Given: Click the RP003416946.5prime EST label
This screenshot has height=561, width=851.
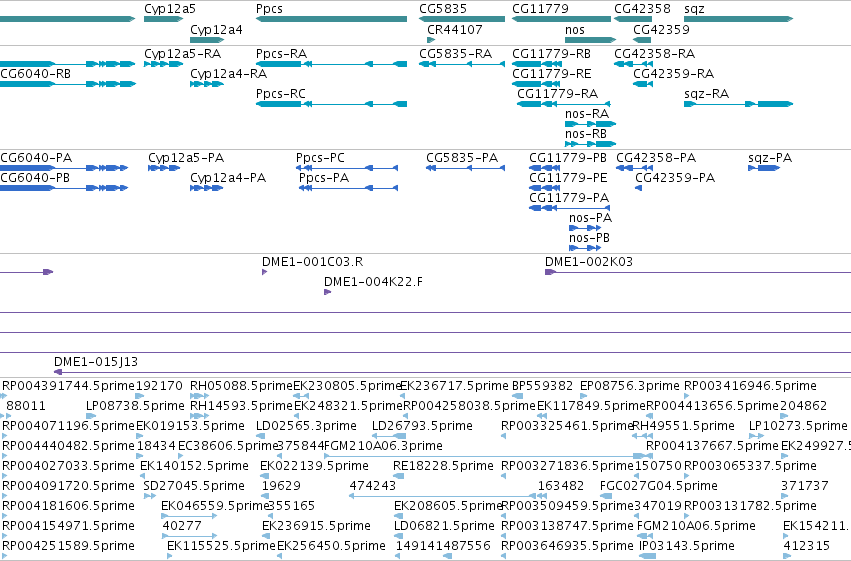Looking at the screenshot, I should point(750,386).
